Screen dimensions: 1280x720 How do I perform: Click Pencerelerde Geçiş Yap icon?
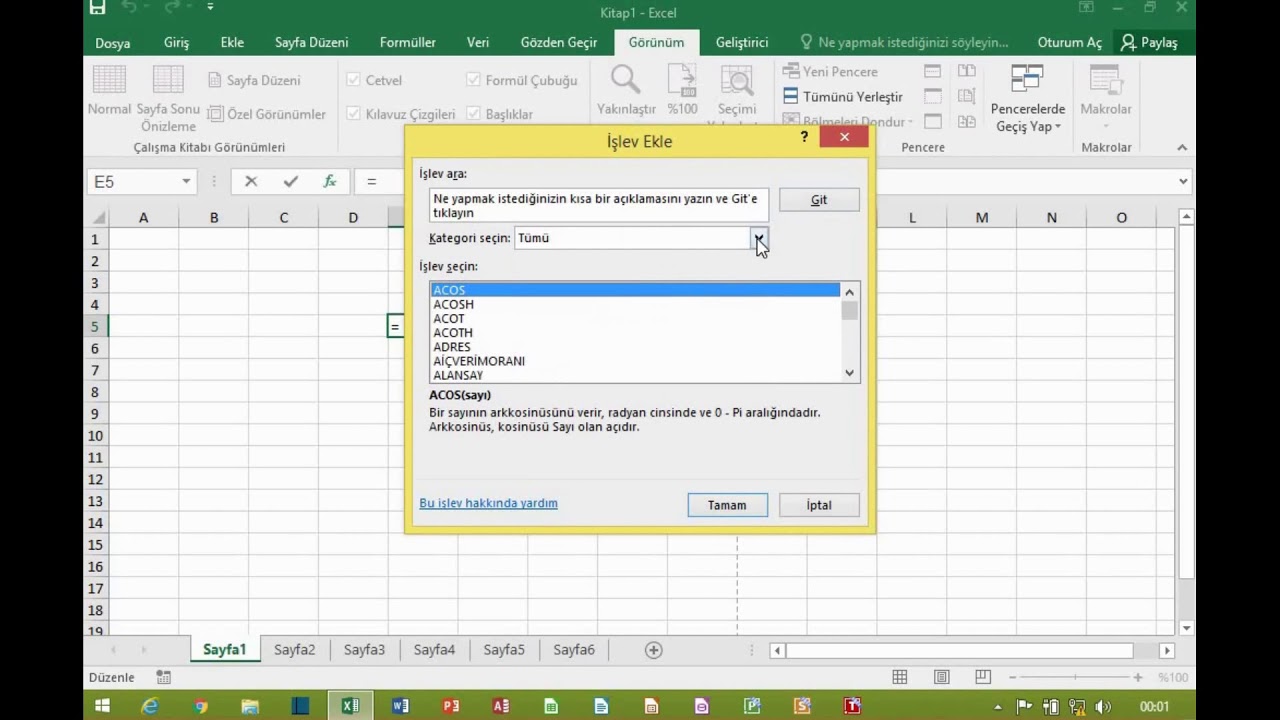(1027, 80)
